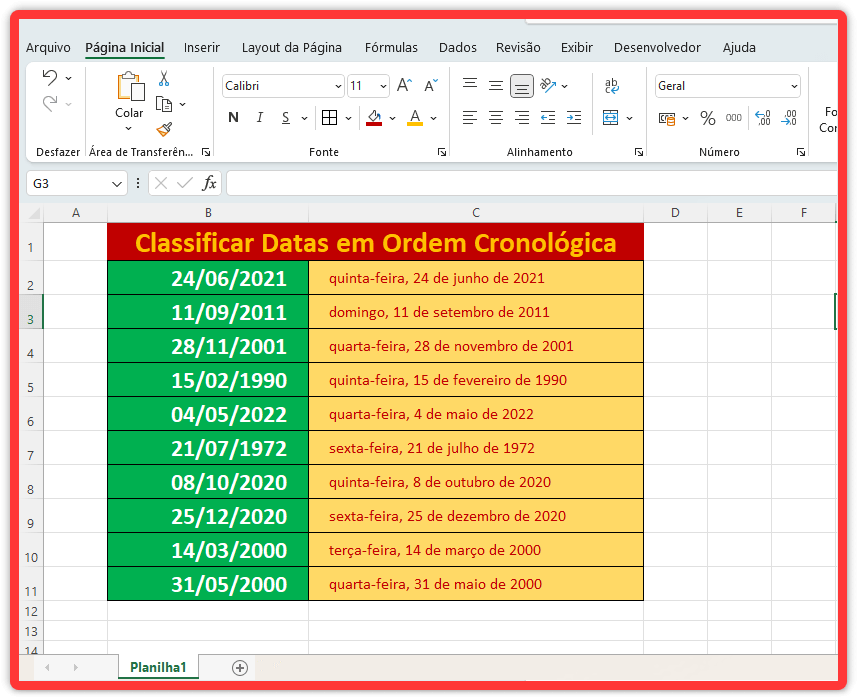The width and height of the screenshot is (857, 700).
Task: Click the Undo arrow icon
Action: pos(48,78)
